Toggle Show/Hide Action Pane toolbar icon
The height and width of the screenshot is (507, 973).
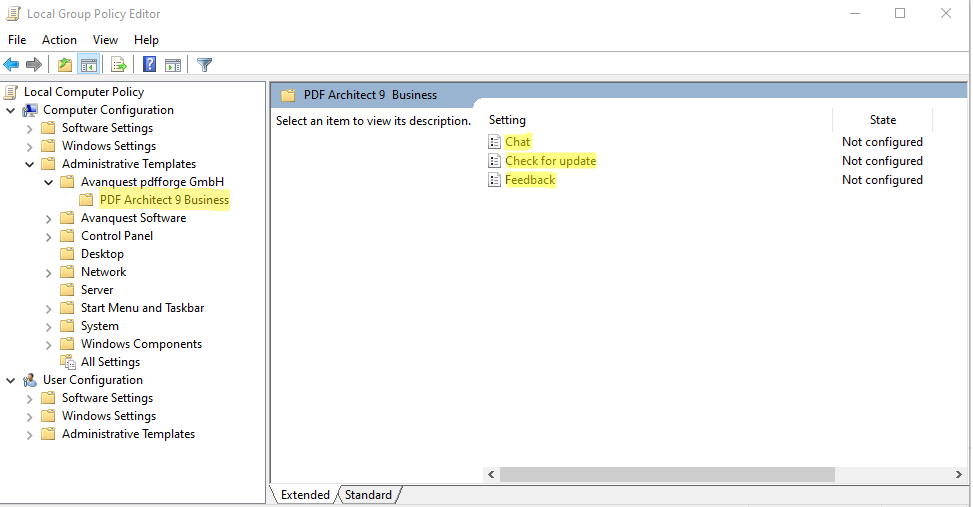tap(173, 65)
